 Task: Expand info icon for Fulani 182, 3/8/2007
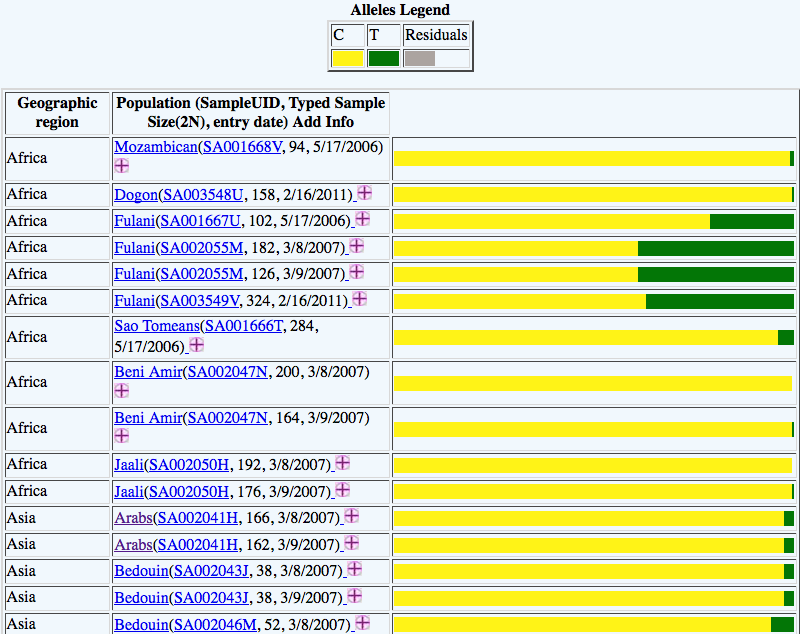[x=357, y=246]
